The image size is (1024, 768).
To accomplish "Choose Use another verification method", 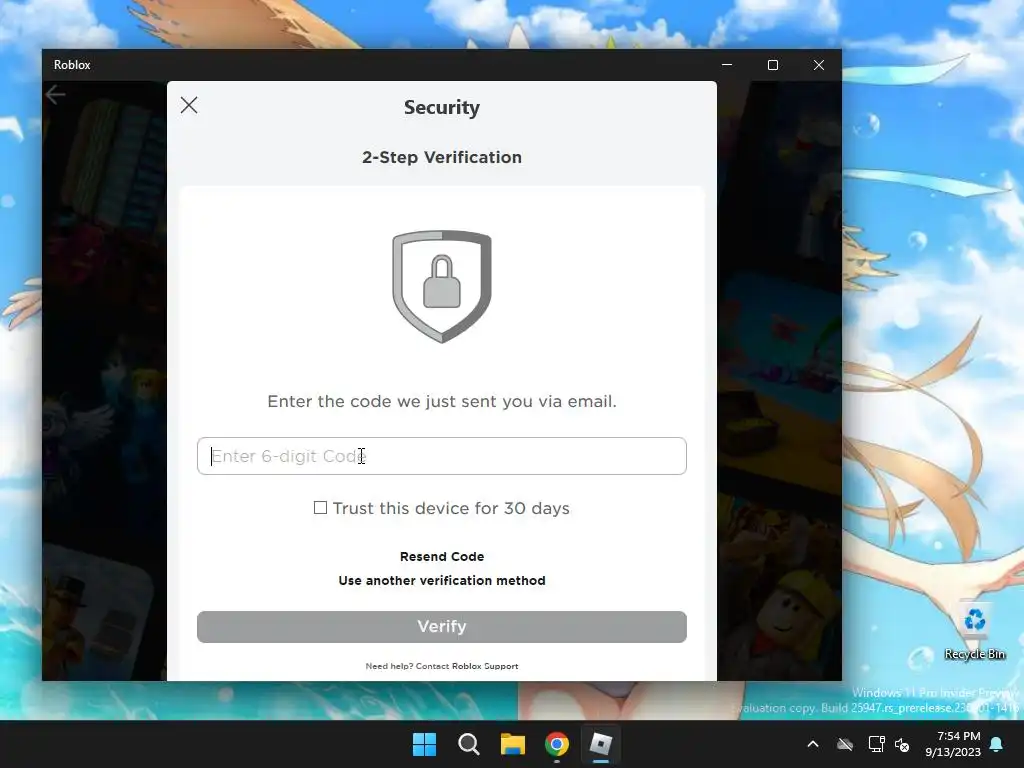I will click(x=441, y=581).
